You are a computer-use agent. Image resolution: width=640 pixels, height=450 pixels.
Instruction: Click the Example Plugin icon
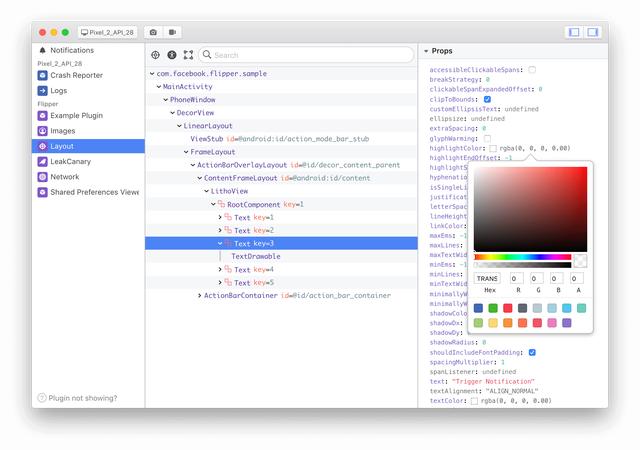point(42,116)
